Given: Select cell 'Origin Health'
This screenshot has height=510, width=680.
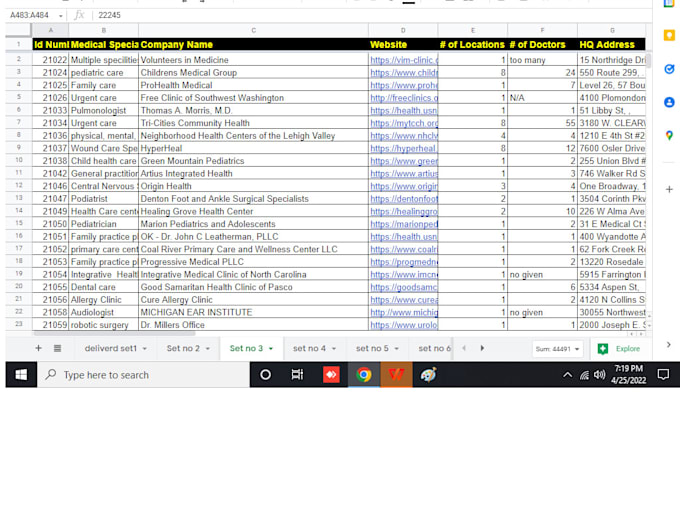Looking at the screenshot, I should coord(254,186).
